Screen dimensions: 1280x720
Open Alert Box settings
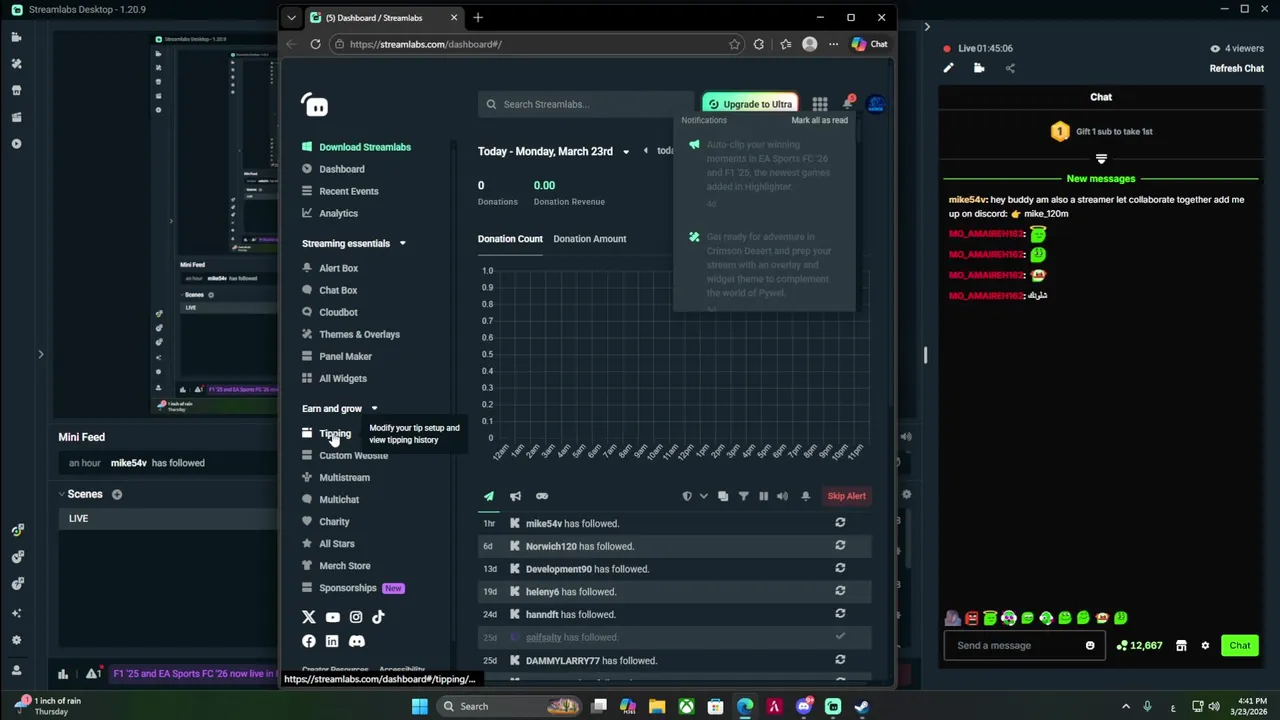coord(338,268)
